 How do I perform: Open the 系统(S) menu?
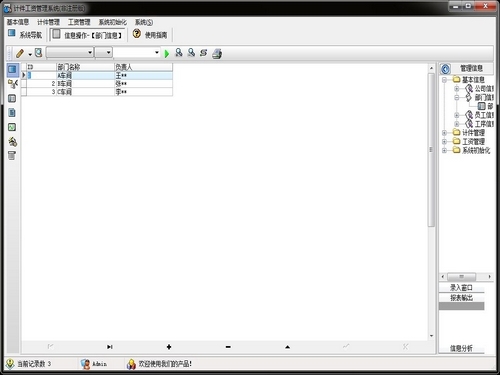[144, 22]
